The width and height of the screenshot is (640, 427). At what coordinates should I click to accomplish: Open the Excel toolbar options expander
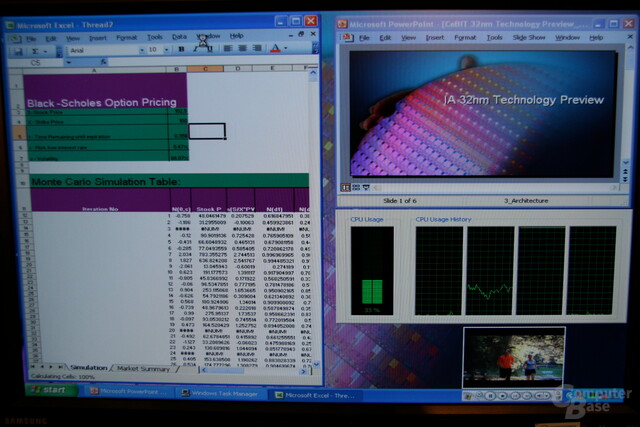point(315,48)
